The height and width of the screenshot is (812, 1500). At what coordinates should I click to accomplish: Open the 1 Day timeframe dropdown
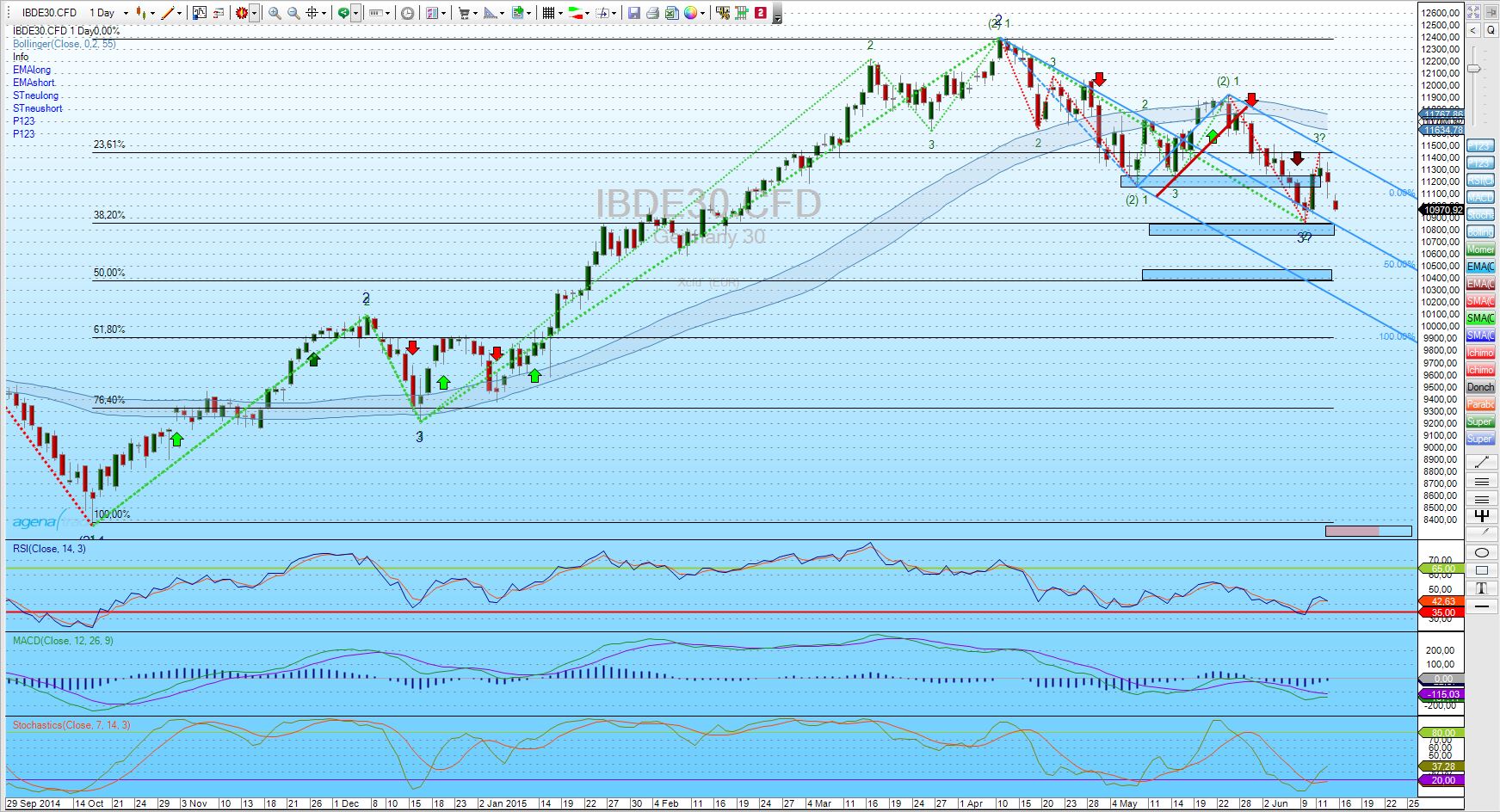(x=126, y=13)
